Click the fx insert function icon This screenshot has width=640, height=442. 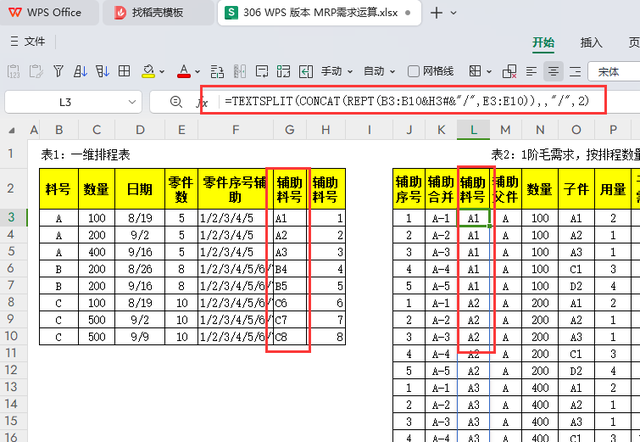tap(202, 102)
